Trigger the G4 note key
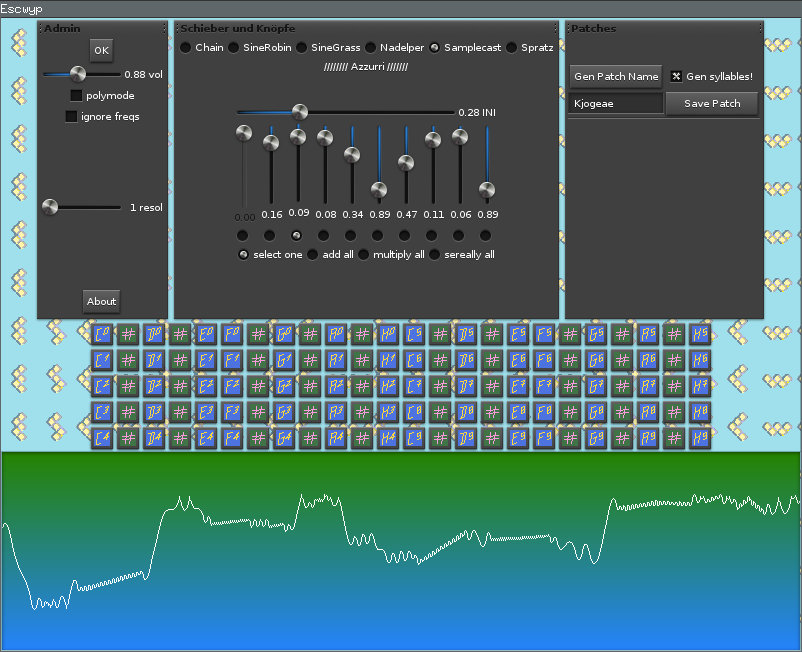Viewport: 802px width, 652px height. point(284,437)
